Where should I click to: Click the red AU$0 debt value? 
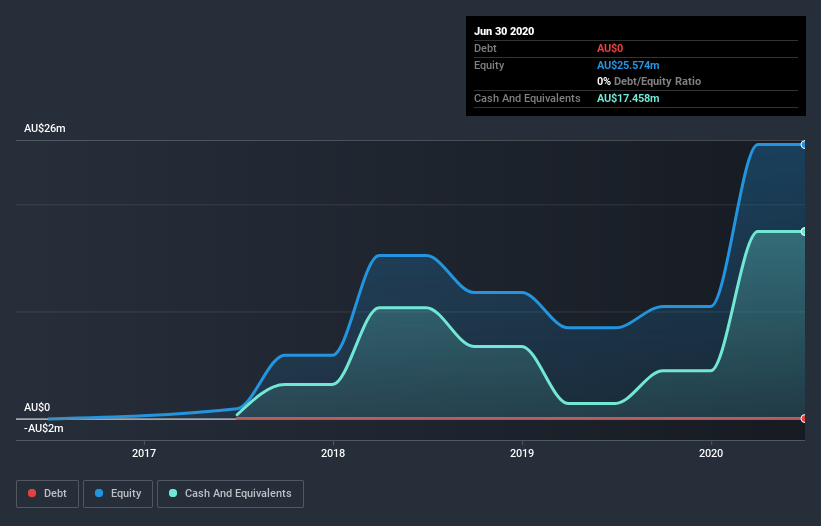(x=610, y=48)
